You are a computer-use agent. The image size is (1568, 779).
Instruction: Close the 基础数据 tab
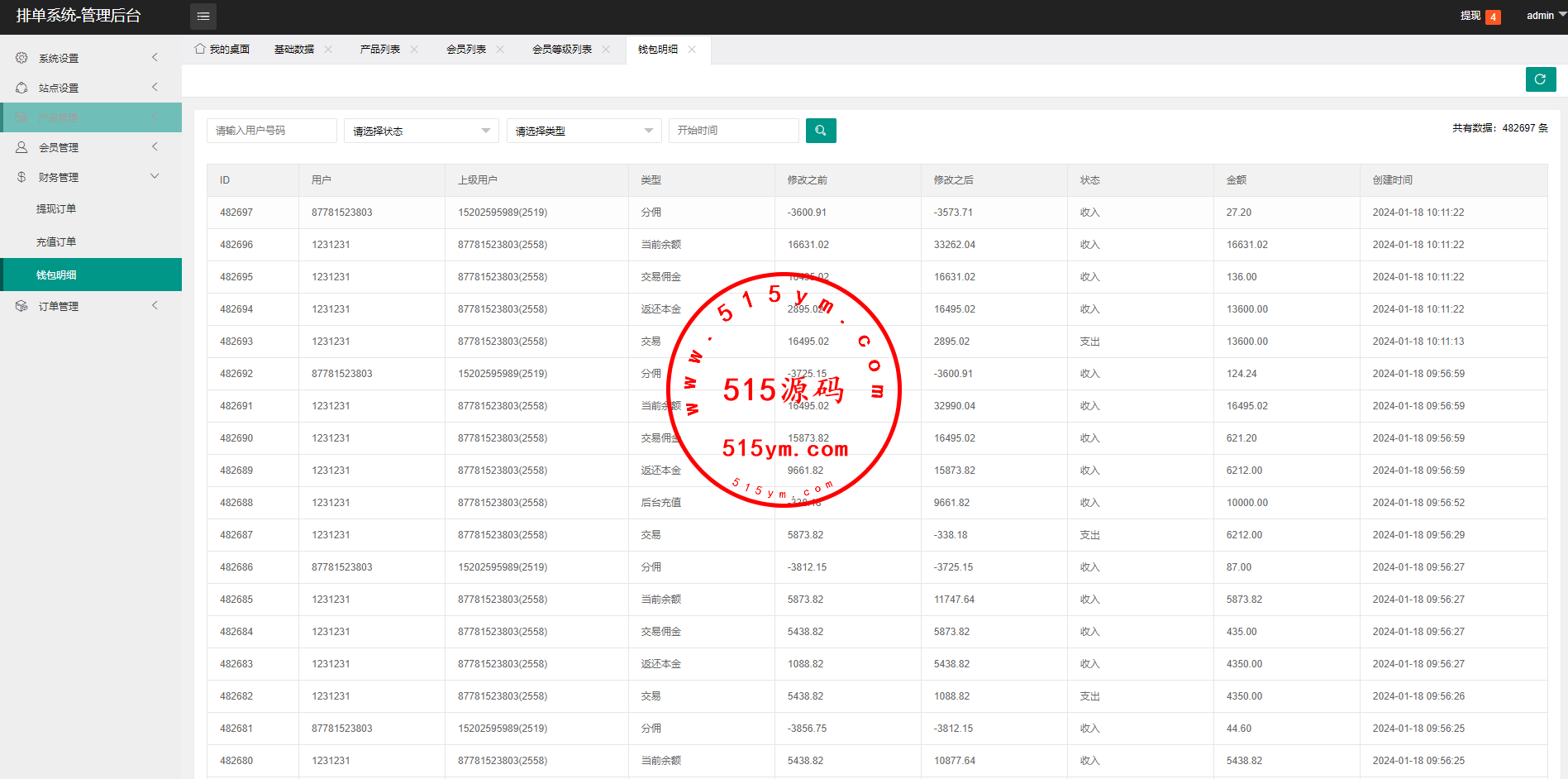point(328,50)
